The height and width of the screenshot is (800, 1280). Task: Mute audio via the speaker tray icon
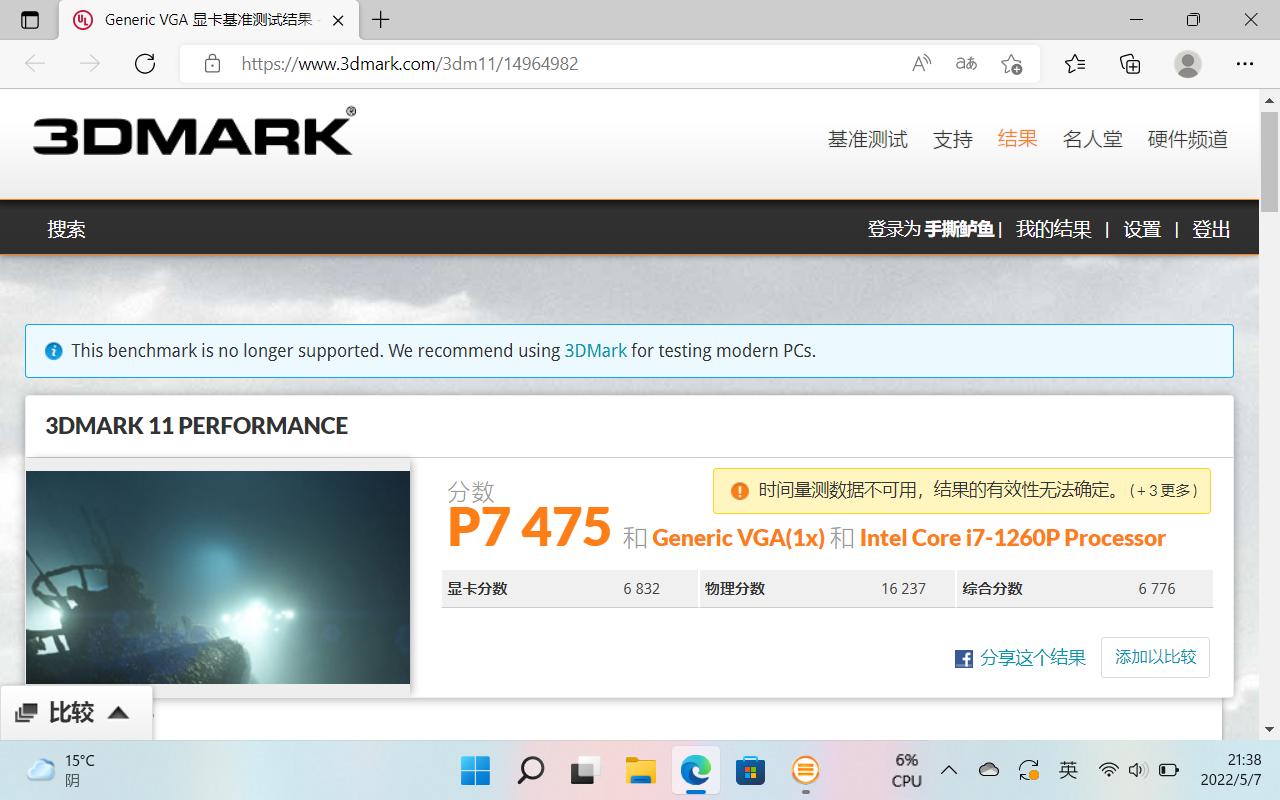click(x=1136, y=770)
